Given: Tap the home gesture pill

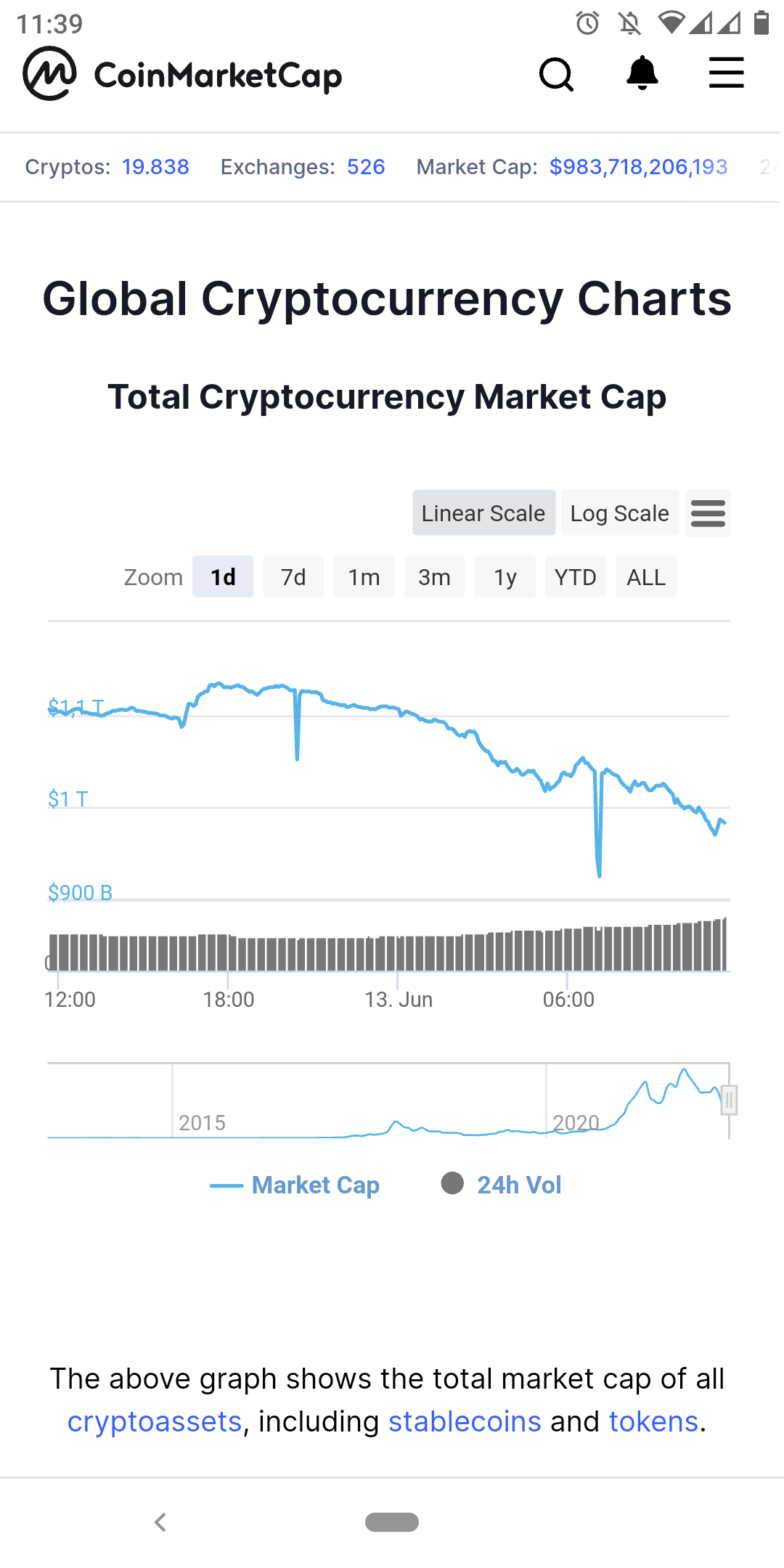Looking at the screenshot, I should point(392,1522).
